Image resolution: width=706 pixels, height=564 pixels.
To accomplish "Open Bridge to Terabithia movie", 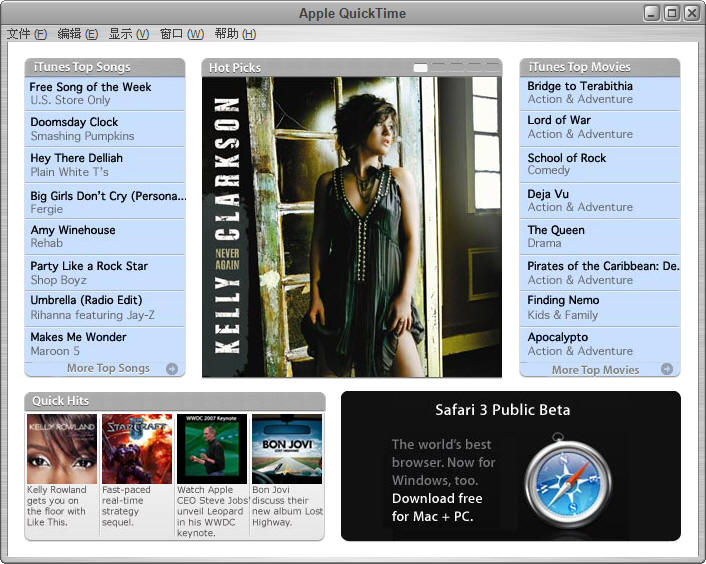I will click(600, 93).
